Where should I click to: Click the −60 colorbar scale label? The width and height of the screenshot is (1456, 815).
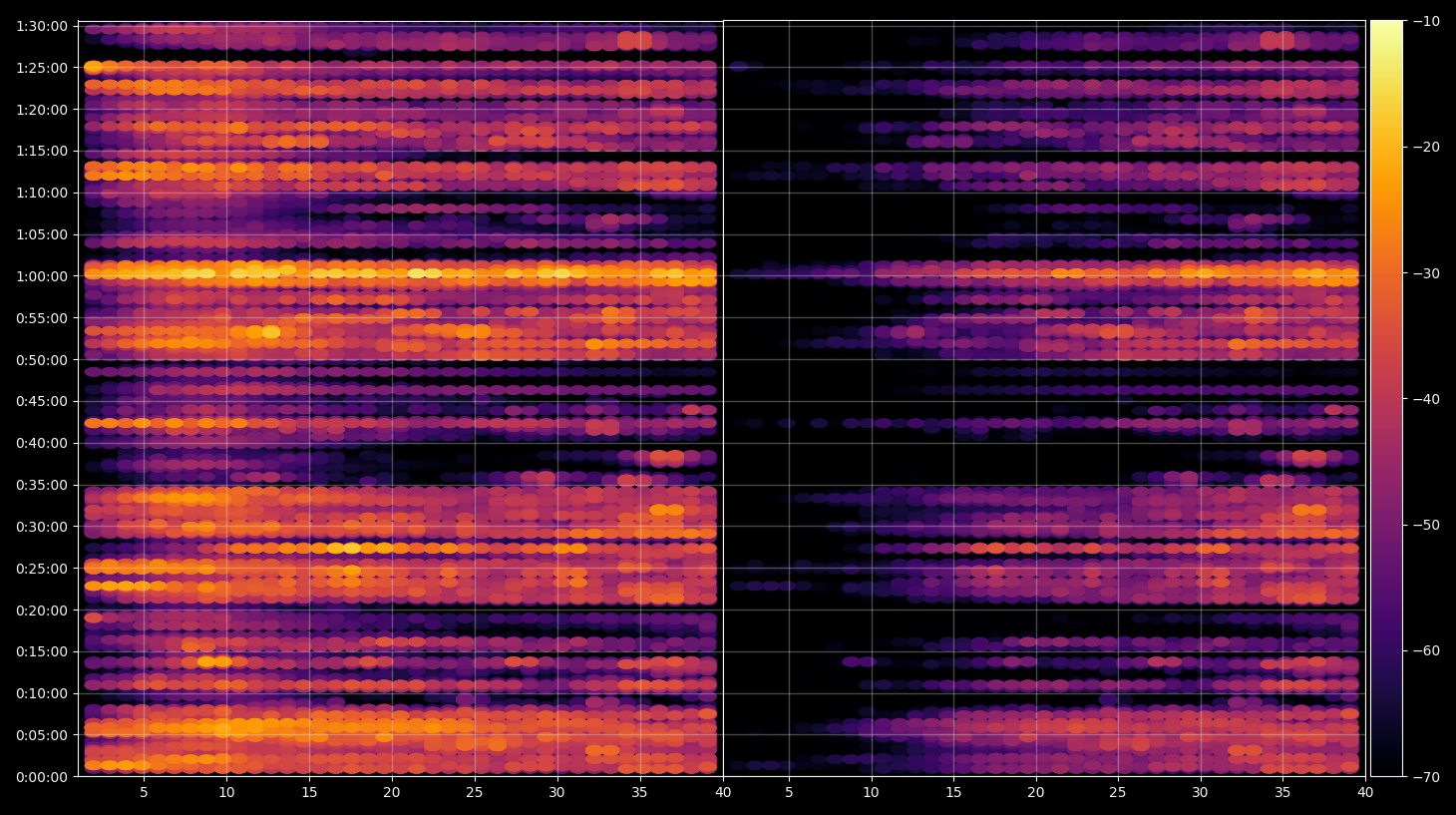[1427, 650]
